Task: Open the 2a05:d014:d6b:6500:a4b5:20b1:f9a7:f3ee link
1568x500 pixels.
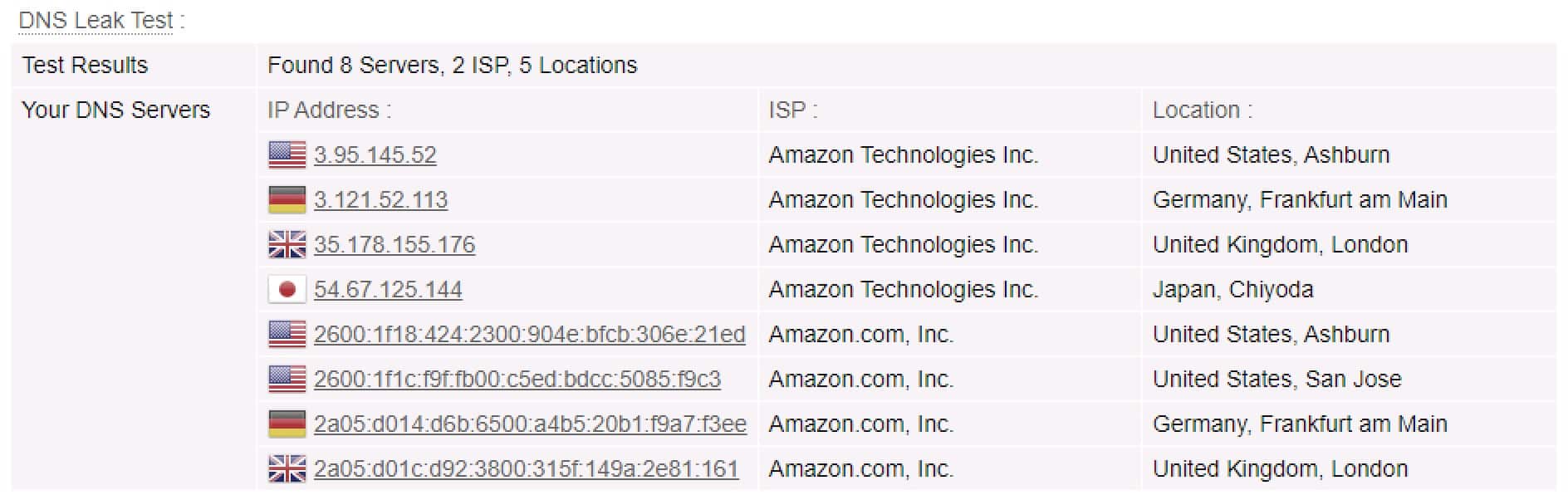Action: 530,424
